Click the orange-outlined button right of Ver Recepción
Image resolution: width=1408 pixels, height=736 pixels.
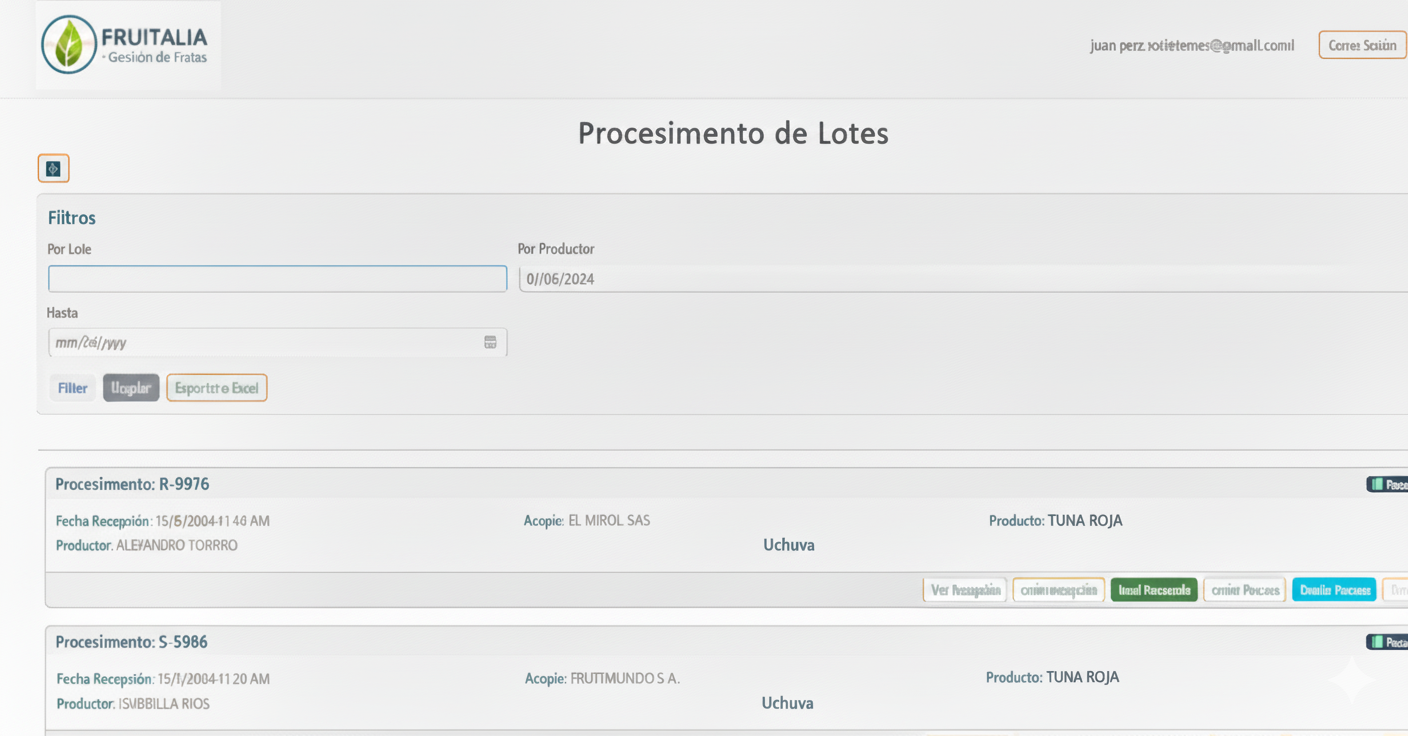[x=1058, y=590]
